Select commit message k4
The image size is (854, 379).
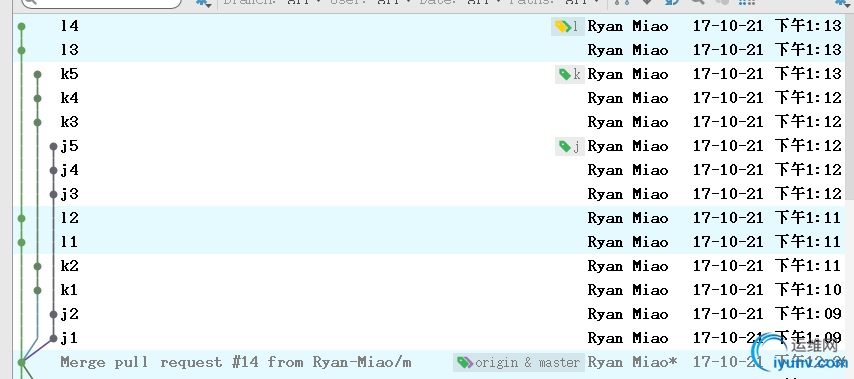point(69,97)
